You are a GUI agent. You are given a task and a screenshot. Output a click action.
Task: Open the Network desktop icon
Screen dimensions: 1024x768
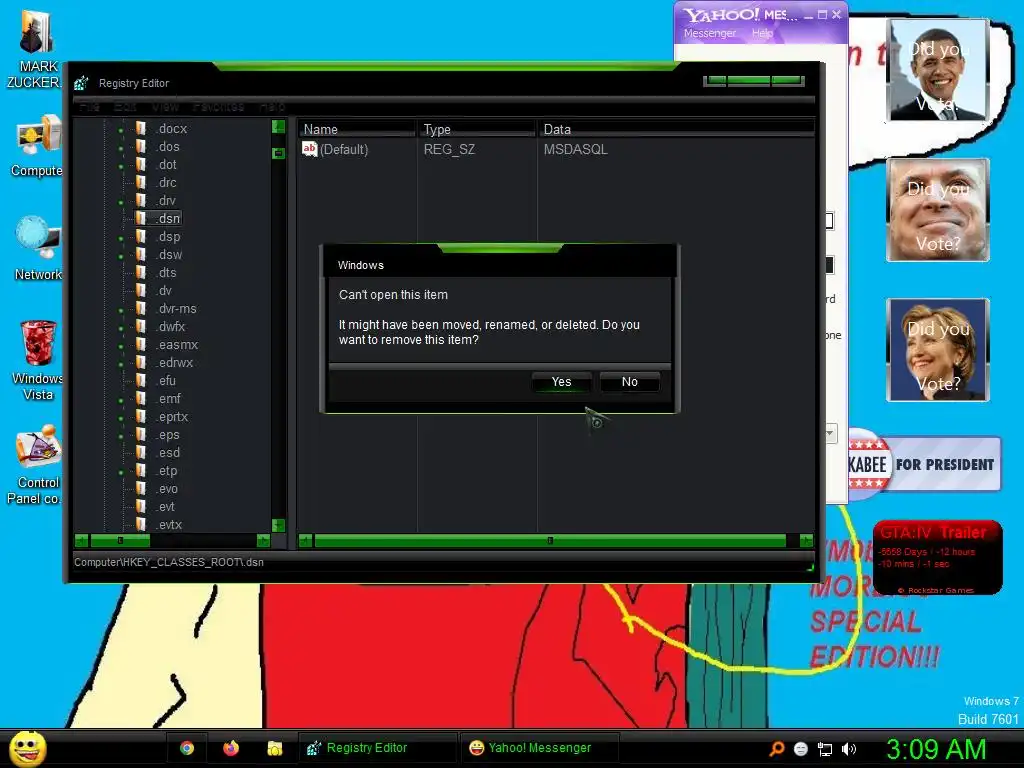pos(38,249)
